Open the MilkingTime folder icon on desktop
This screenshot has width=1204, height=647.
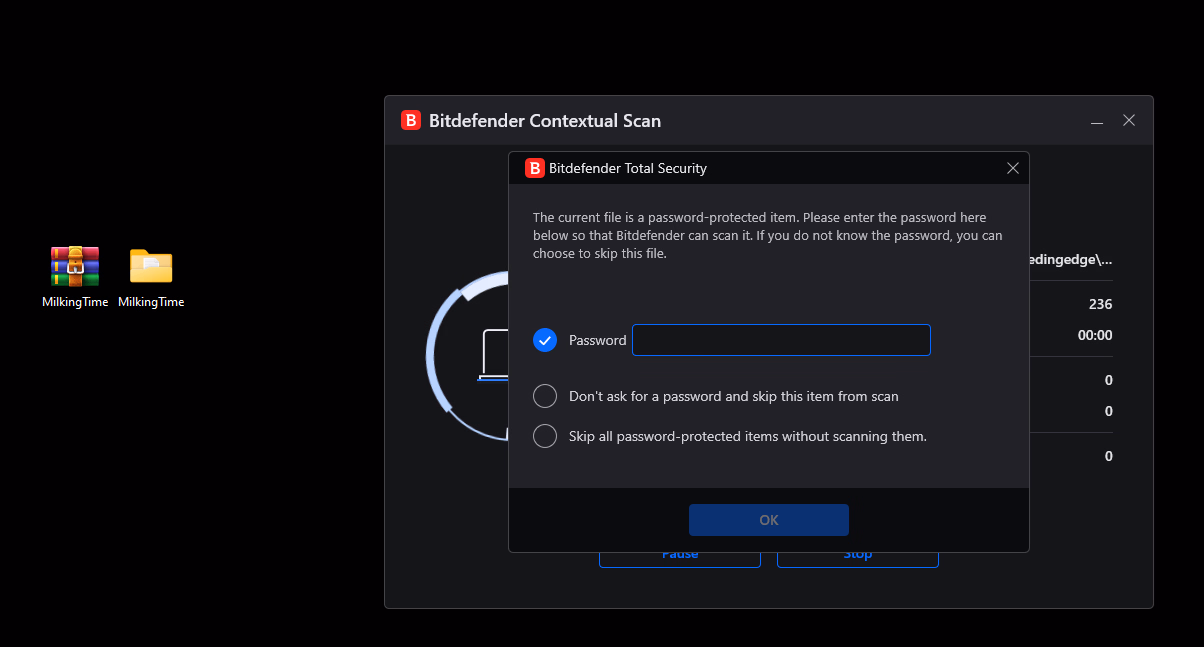[151, 266]
